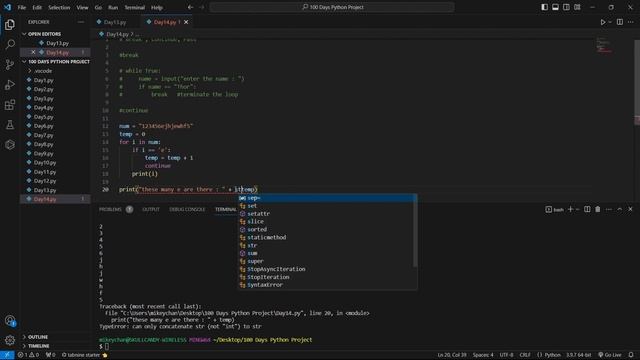The height and width of the screenshot is (360, 640).
Task: Open errors and warnings count in status bar
Action: pyautogui.click(x=28, y=355)
